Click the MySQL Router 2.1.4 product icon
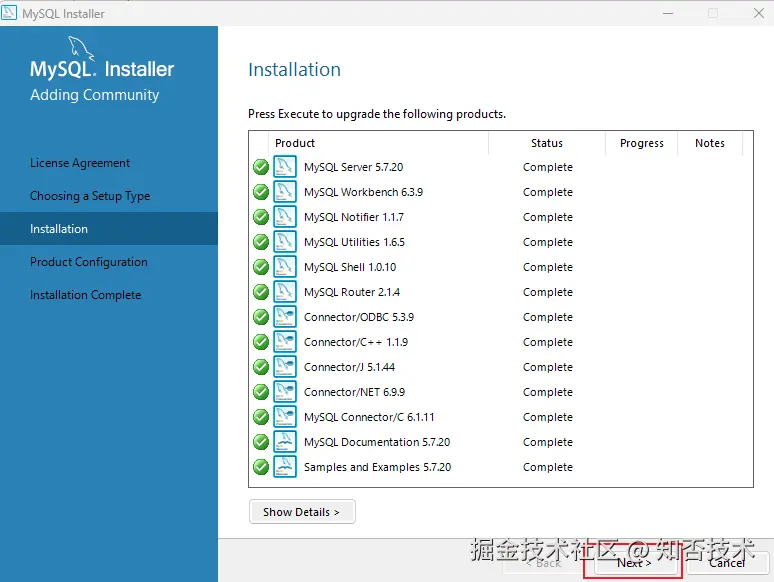The height and width of the screenshot is (582, 774). (x=285, y=292)
